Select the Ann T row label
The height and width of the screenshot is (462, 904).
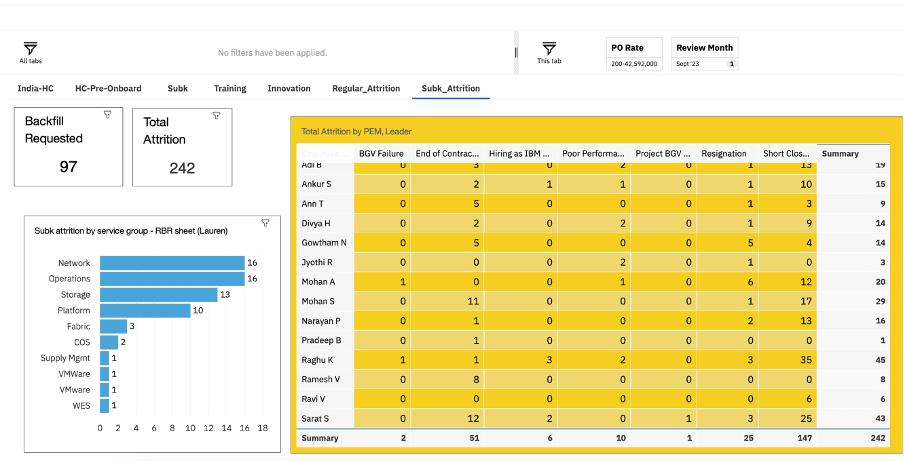tap(312, 204)
